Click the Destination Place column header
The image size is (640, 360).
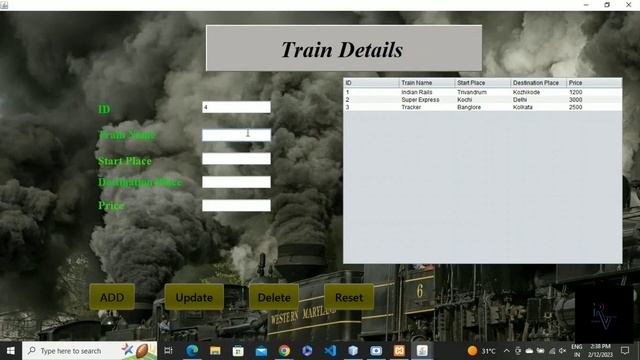(539, 83)
